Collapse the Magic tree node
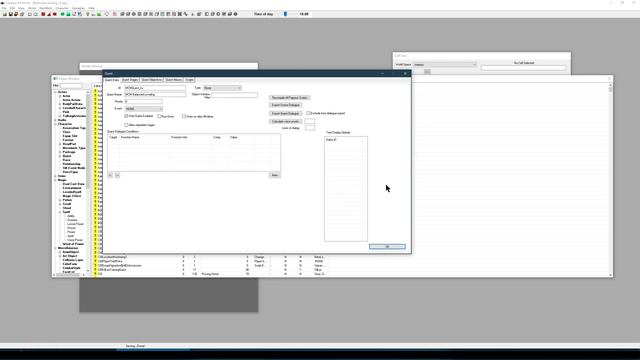This screenshot has height=360, width=640. pyautogui.click(x=56, y=180)
